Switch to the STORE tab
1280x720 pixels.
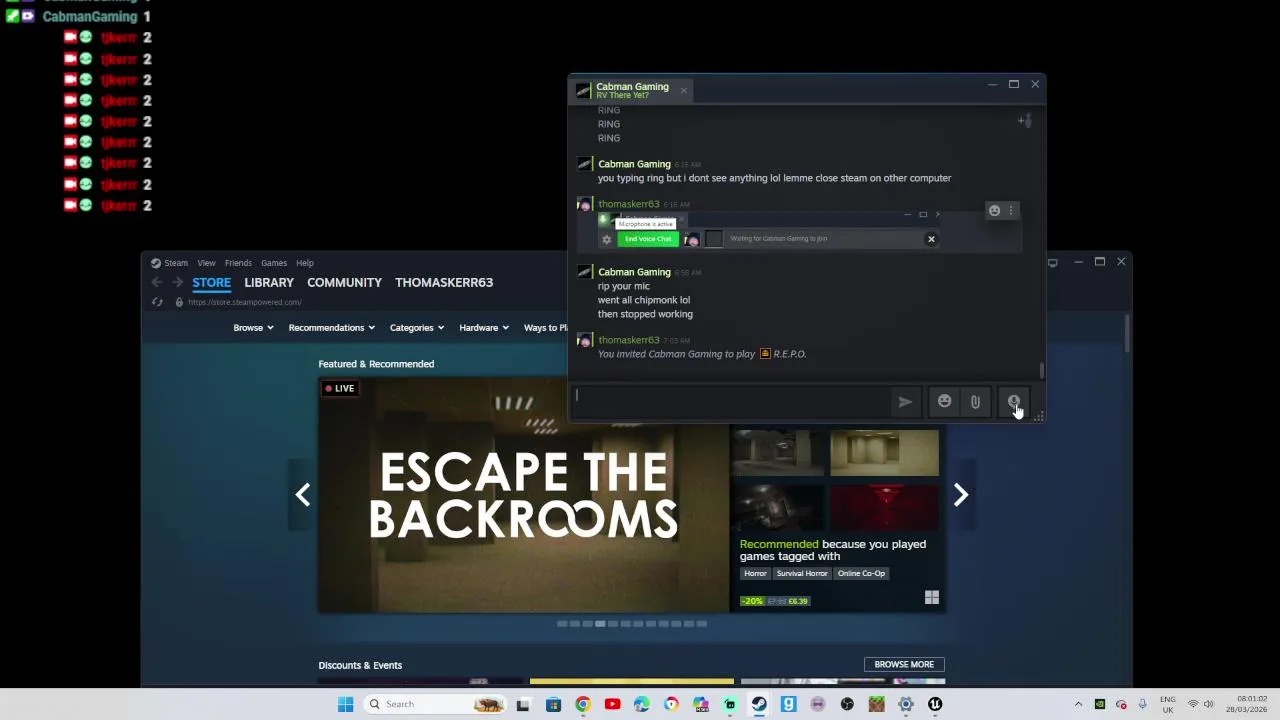point(211,283)
